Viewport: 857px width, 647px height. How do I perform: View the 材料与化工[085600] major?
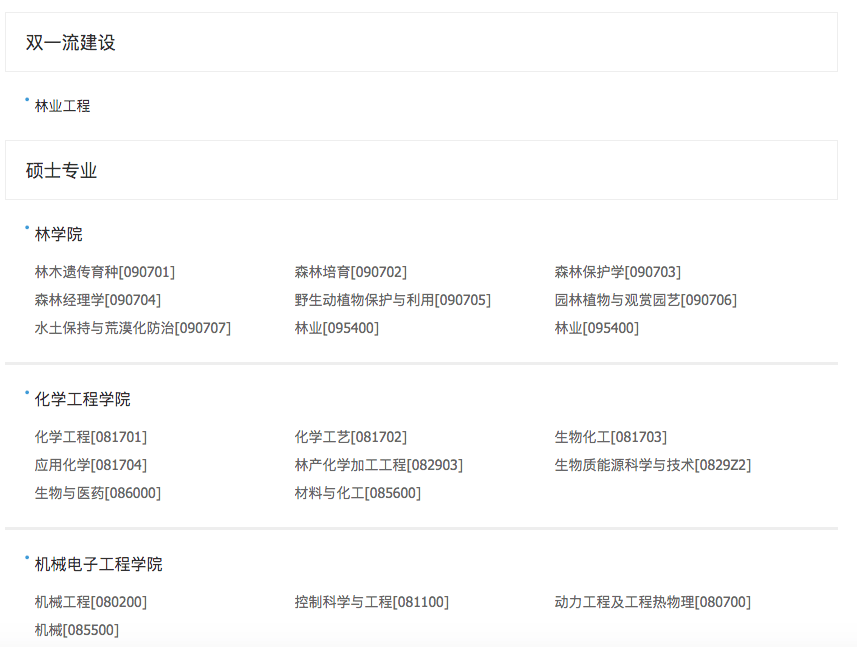[x=358, y=493]
